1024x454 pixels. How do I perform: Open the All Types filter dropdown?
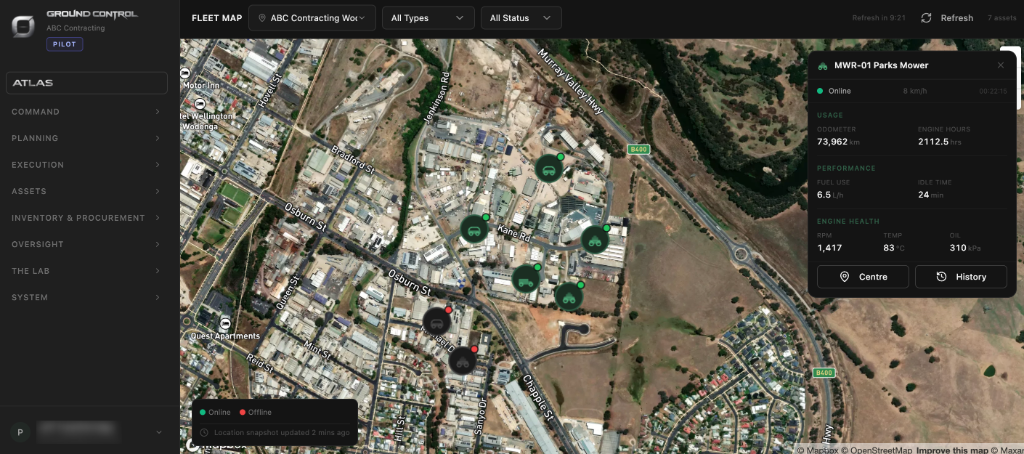[428, 18]
